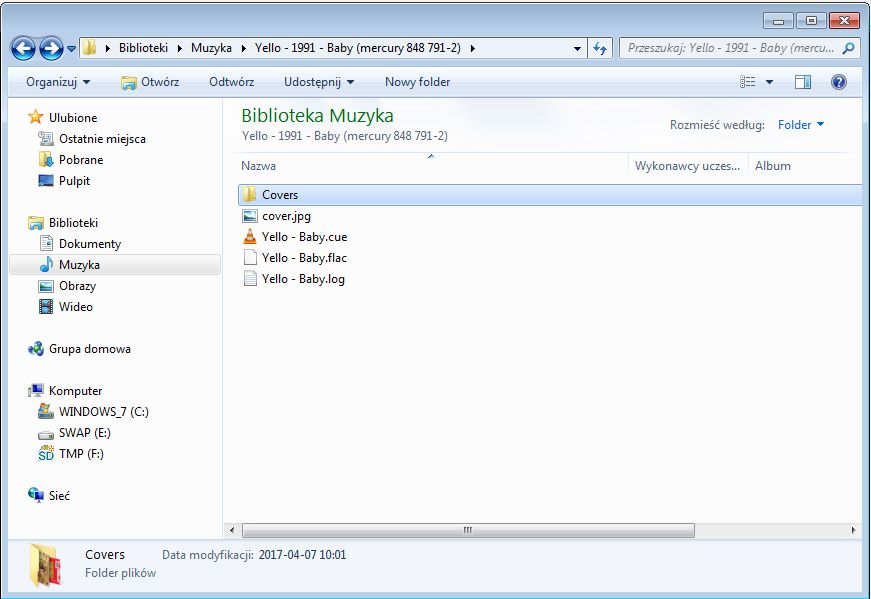Open the Organizuj menu
This screenshot has height=599, width=871.
click(x=58, y=82)
